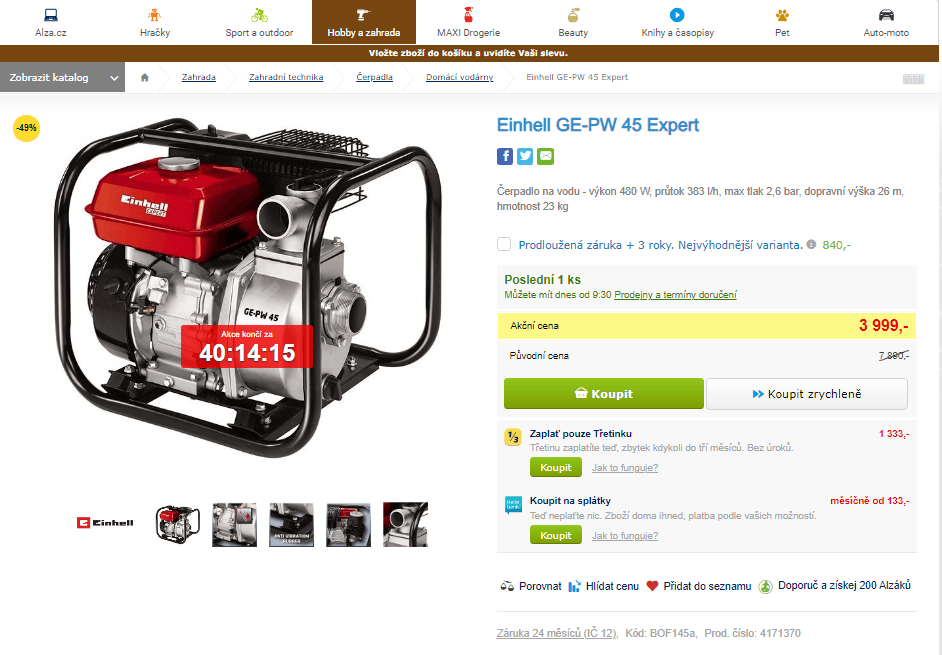
Task: Open warranty info tooltip icon
Action: pyautogui.click(x=811, y=245)
